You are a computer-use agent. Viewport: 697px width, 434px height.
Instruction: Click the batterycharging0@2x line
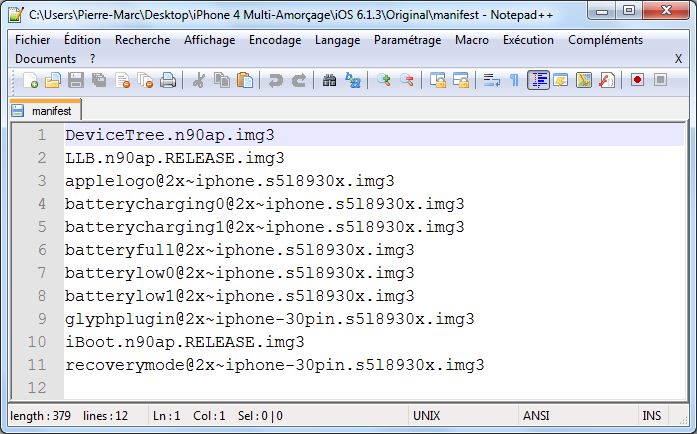[265, 204]
